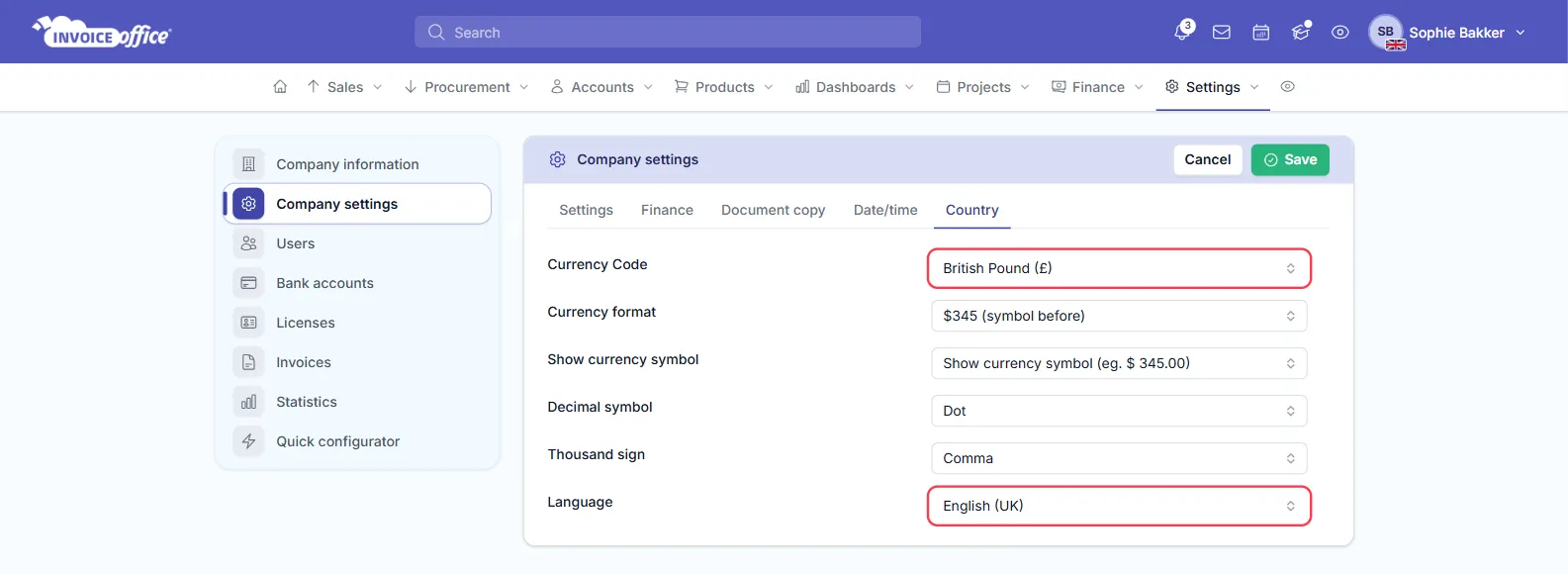Click the search magnifier icon
This screenshot has width=1568, height=574.
pyautogui.click(x=436, y=33)
